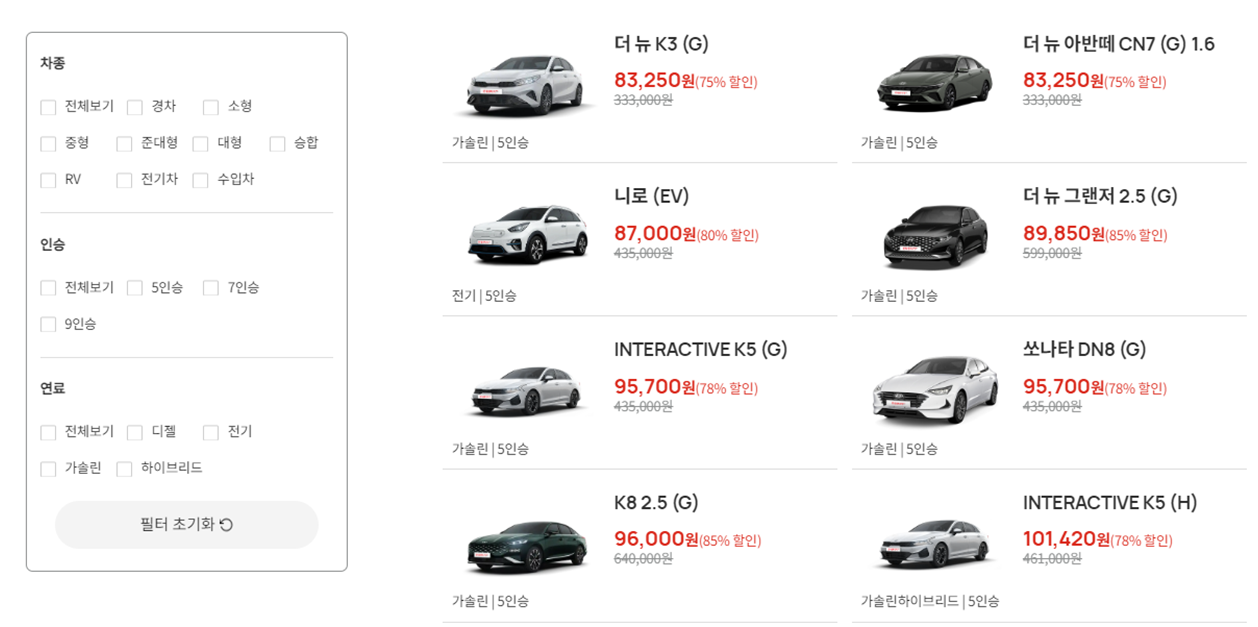Check the 소형 vehicle type filter
This screenshot has width=1258, height=627.
pyautogui.click(x=210, y=106)
